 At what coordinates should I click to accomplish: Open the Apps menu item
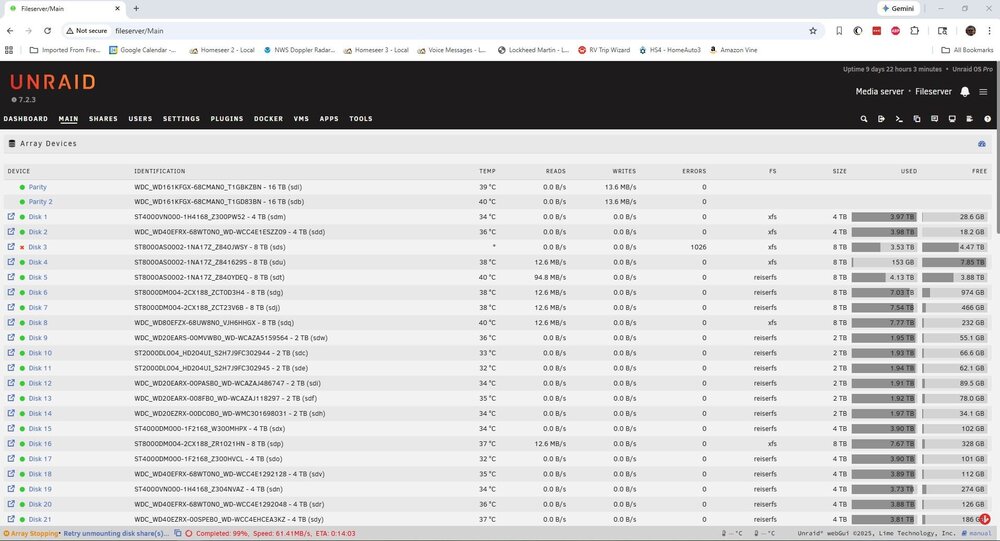(329, 119)
